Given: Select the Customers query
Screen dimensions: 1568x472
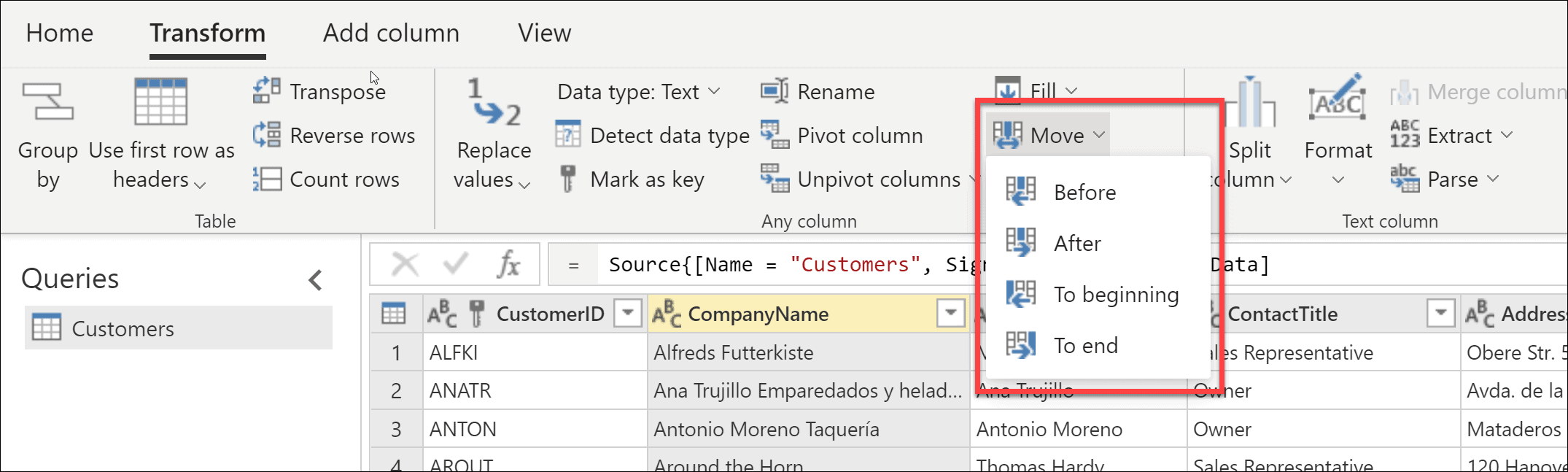Looking at the screenshot, I should tap(179, 328).
